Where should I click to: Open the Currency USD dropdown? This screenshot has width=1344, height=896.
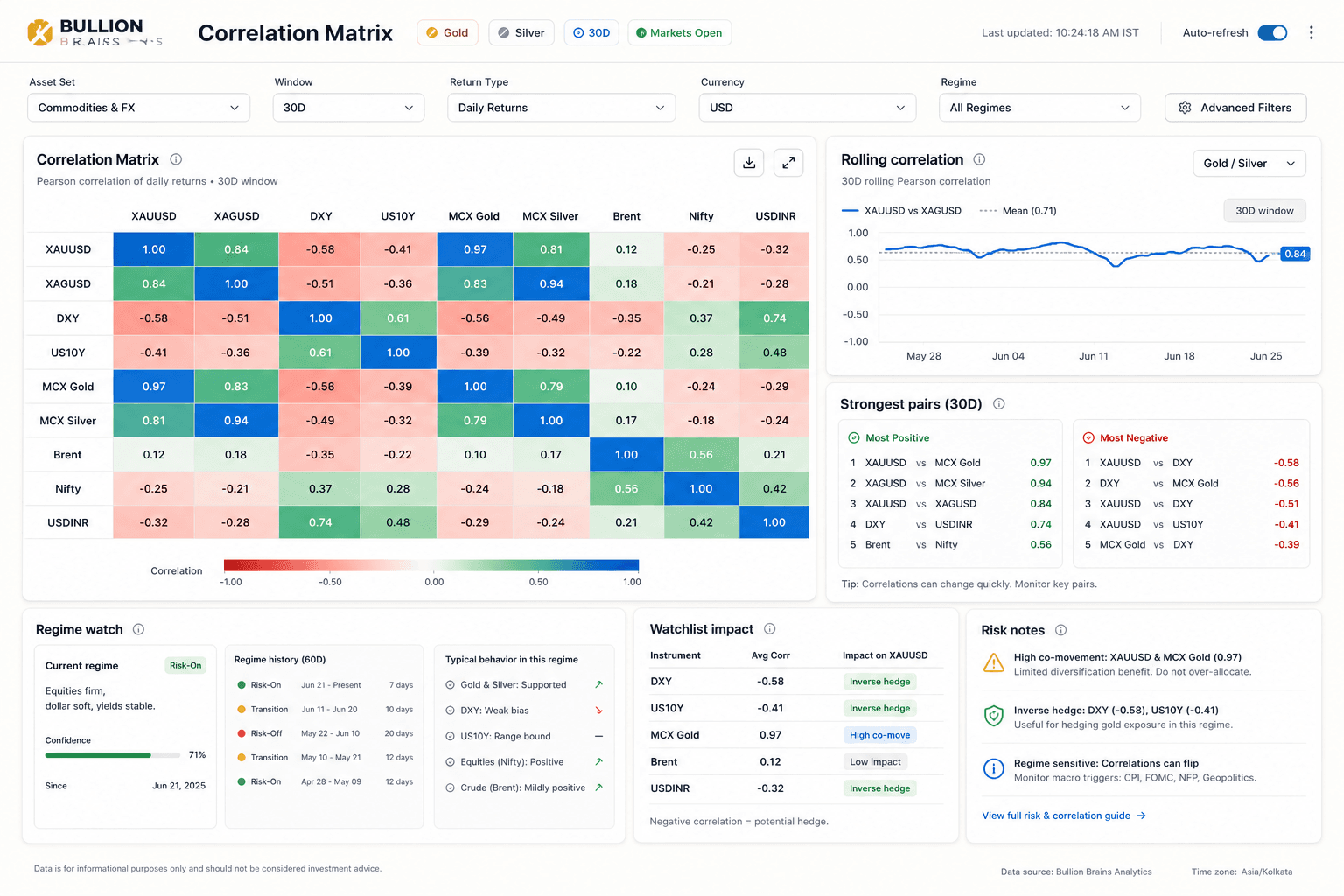[x=807, y=108]
